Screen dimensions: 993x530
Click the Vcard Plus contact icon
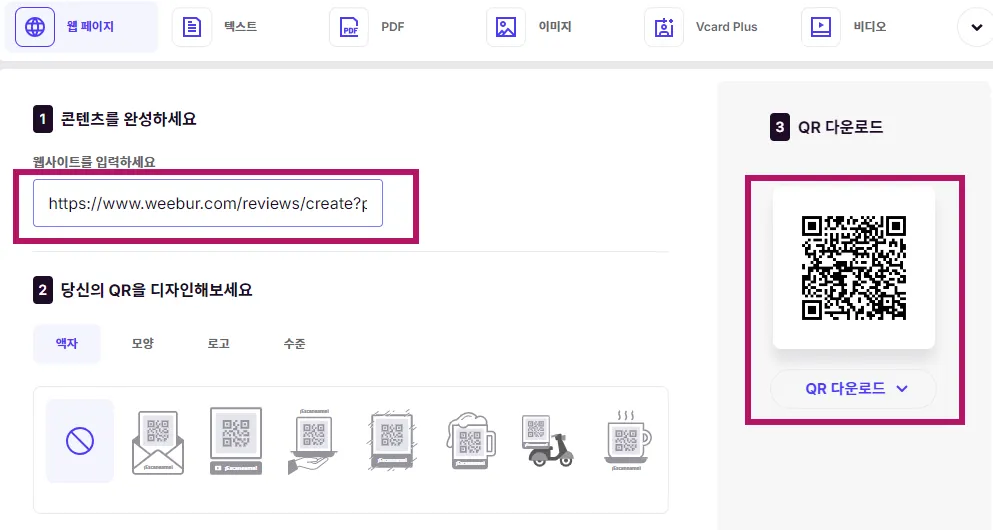[x=664, y=27]
